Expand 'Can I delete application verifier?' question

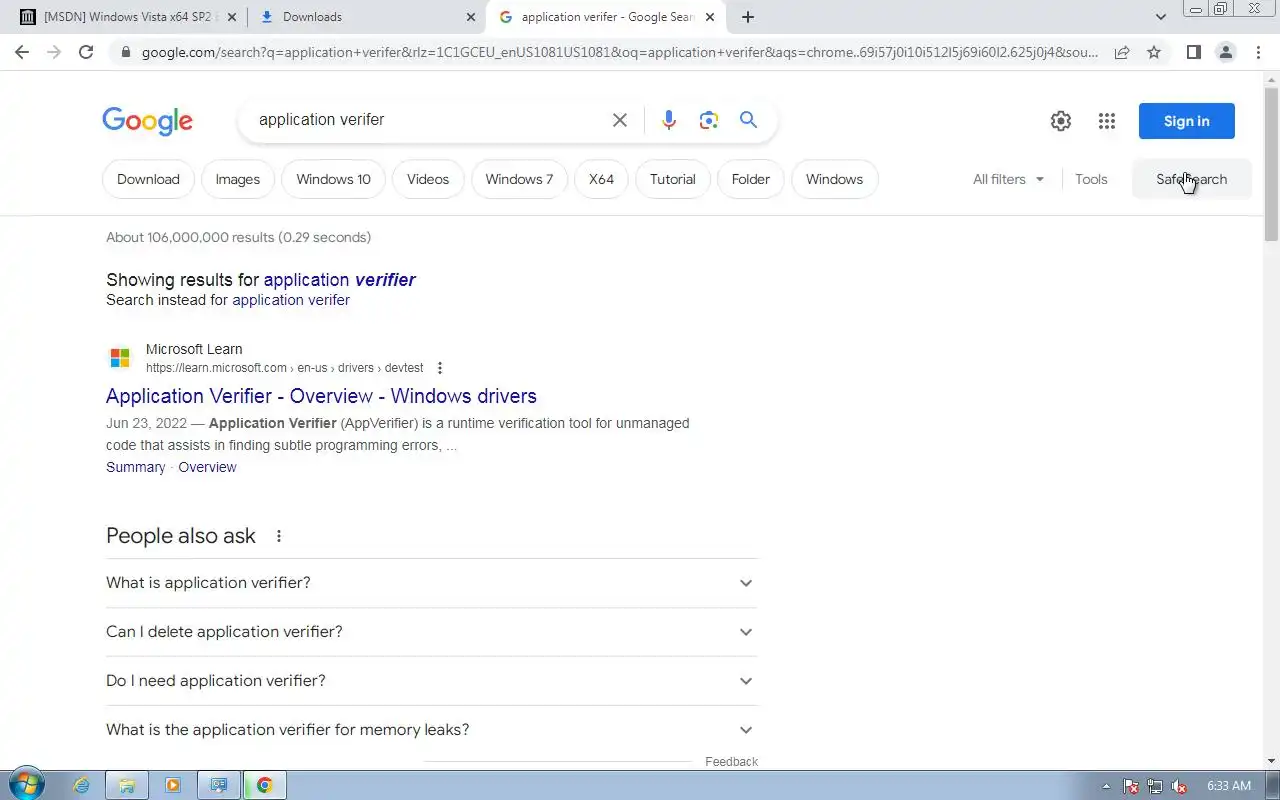[x=431, y=632]
